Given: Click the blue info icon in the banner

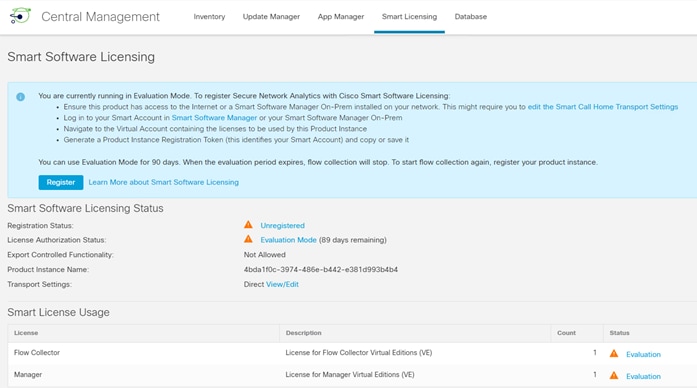Looking at the screenshot, I should tap(20, 97).
